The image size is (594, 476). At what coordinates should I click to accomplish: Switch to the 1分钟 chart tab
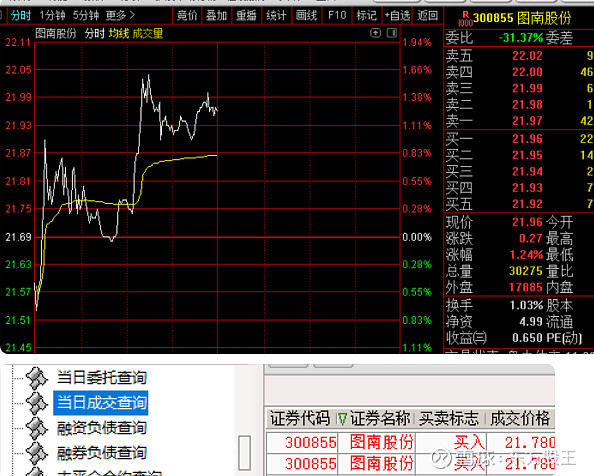tap(52, 16)
